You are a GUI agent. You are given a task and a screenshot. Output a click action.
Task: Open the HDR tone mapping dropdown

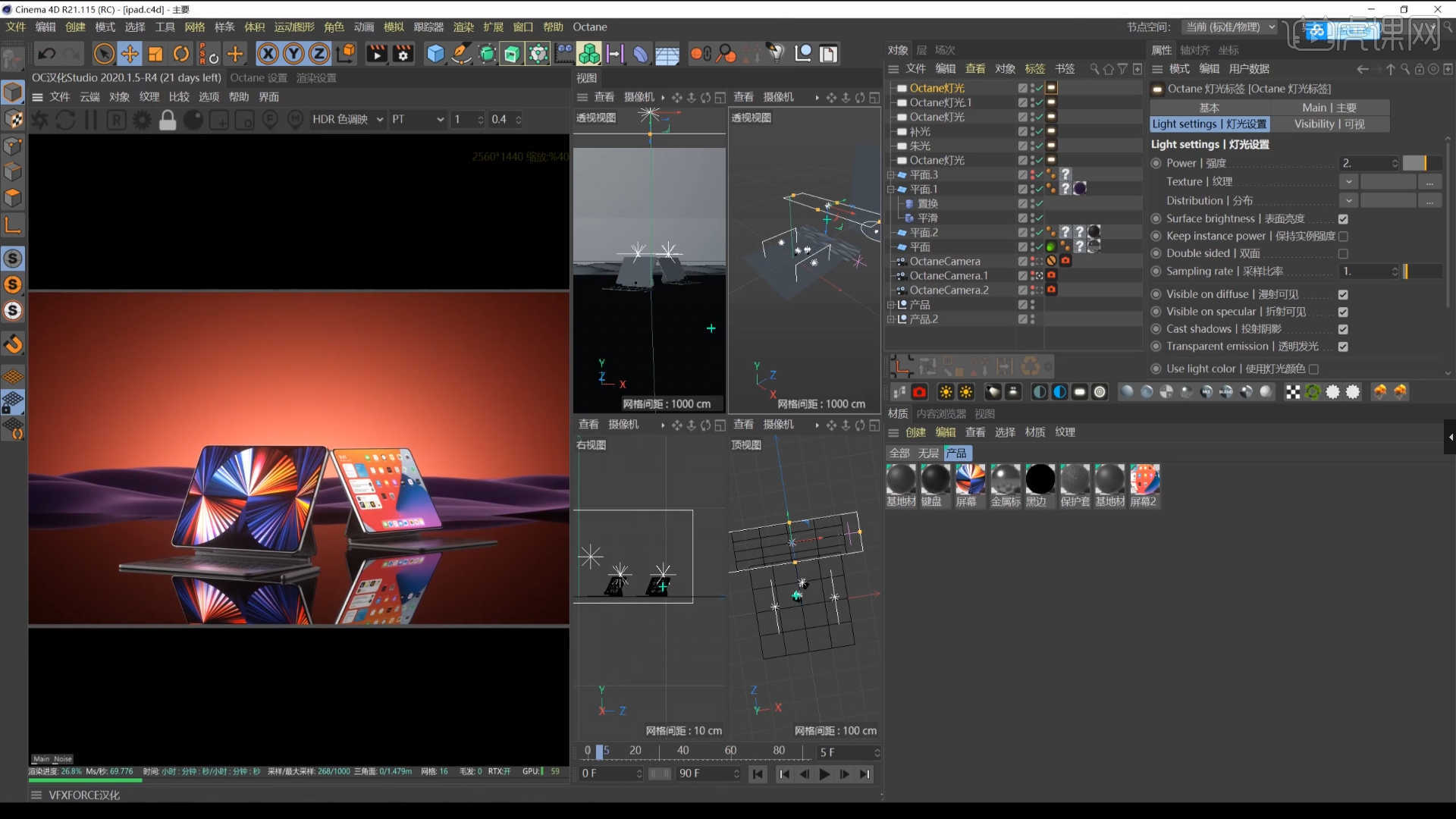pyautogui.click(x=347, y=120)
